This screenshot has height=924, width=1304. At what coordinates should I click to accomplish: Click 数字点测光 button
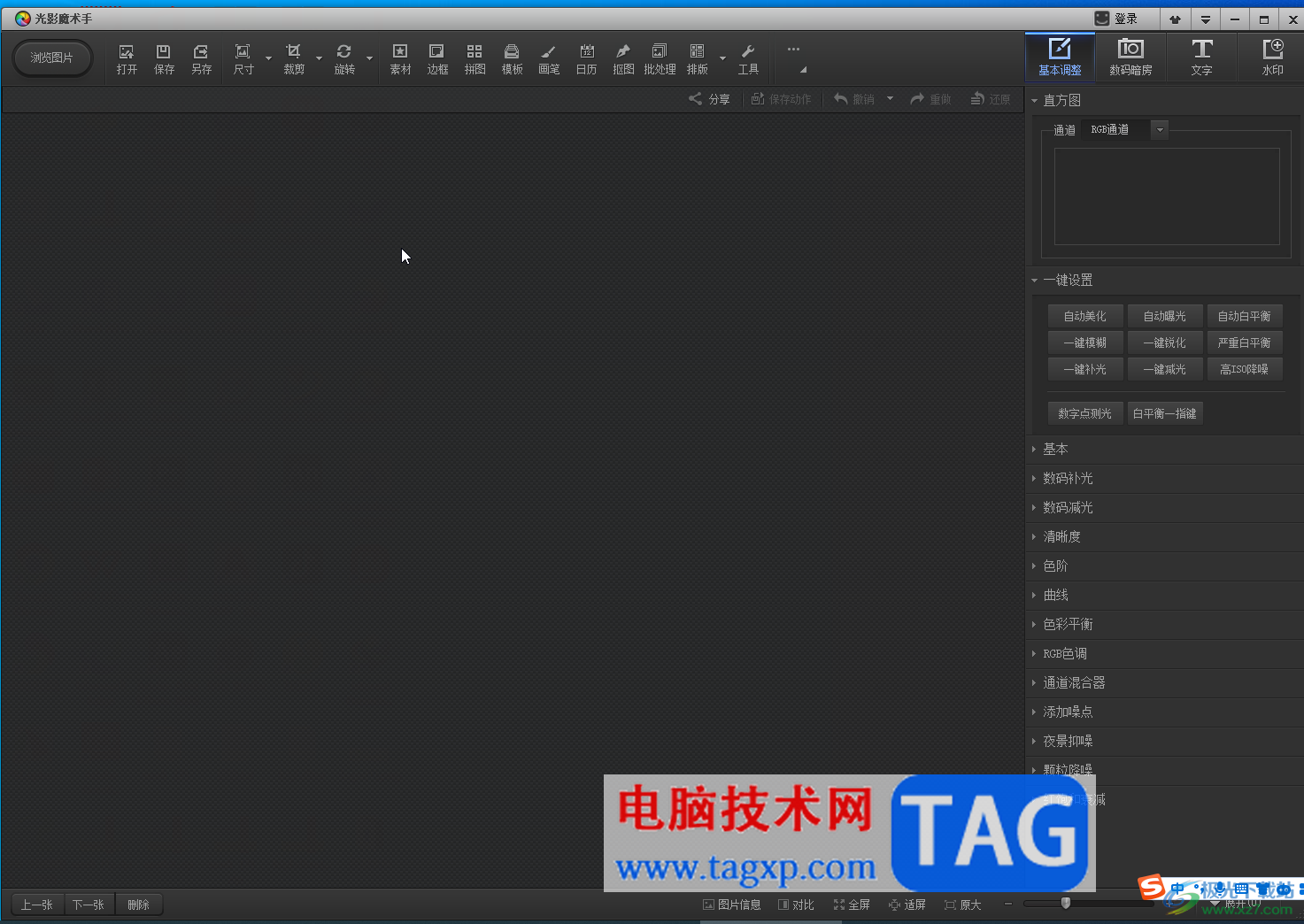(1085, 413)
